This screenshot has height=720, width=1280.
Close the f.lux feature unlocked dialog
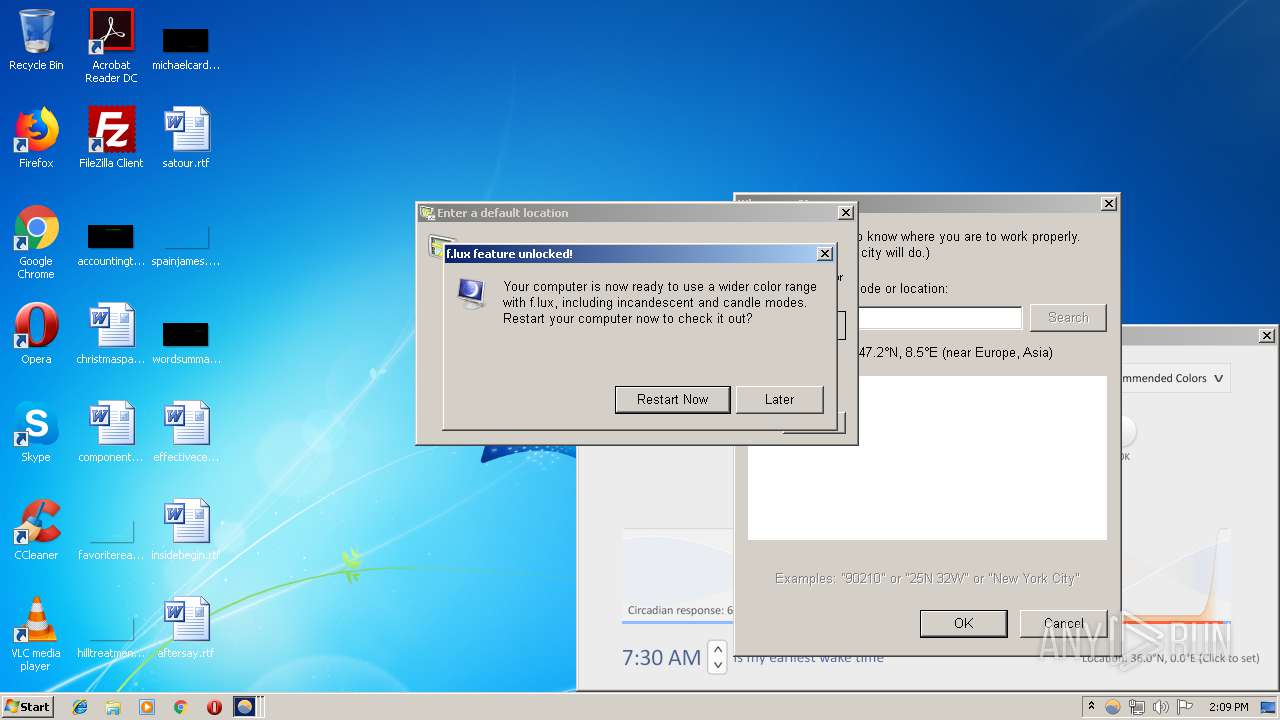825,254
